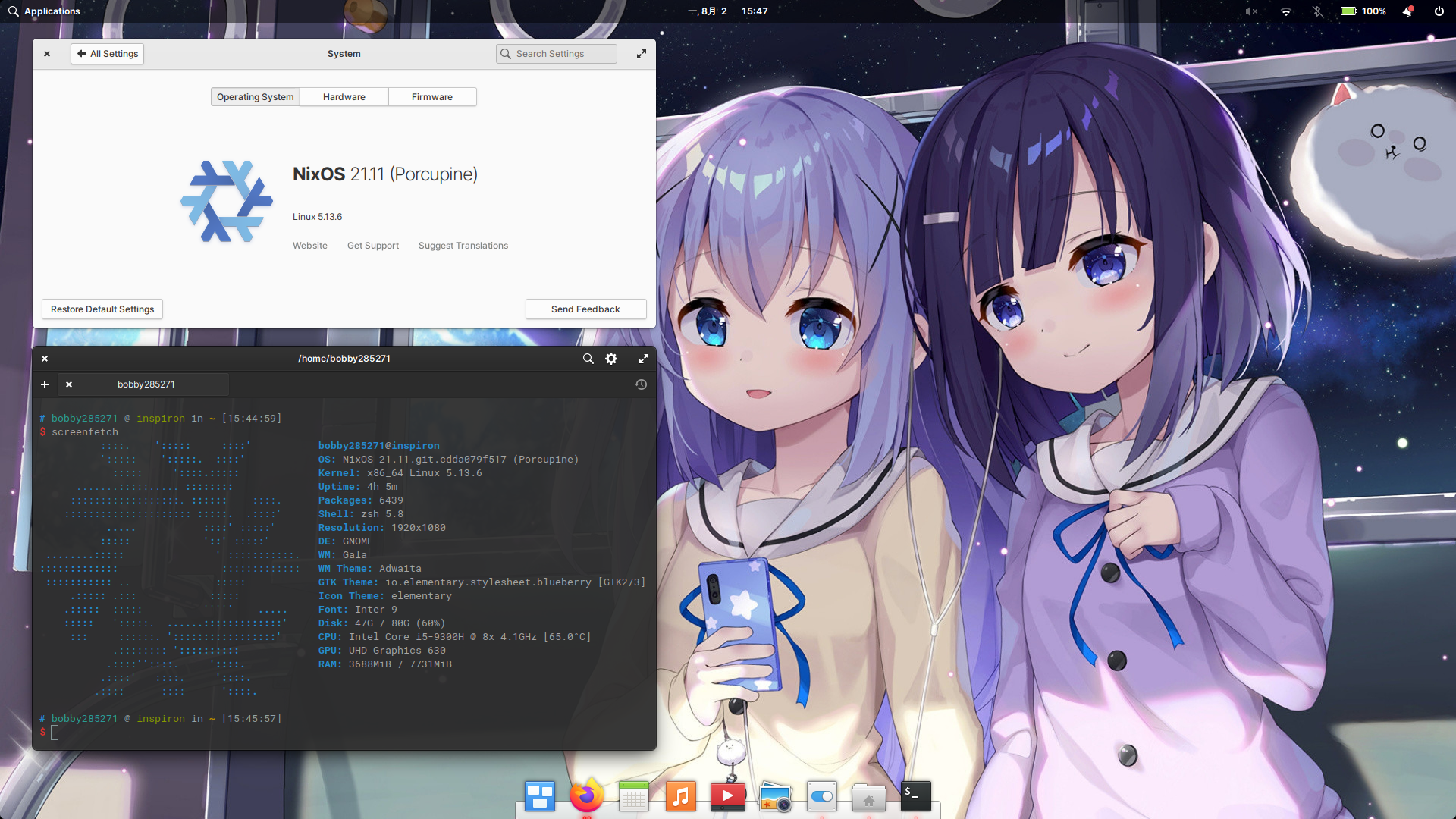
Task: Switch to the Firmware tab
Action: 431,97
